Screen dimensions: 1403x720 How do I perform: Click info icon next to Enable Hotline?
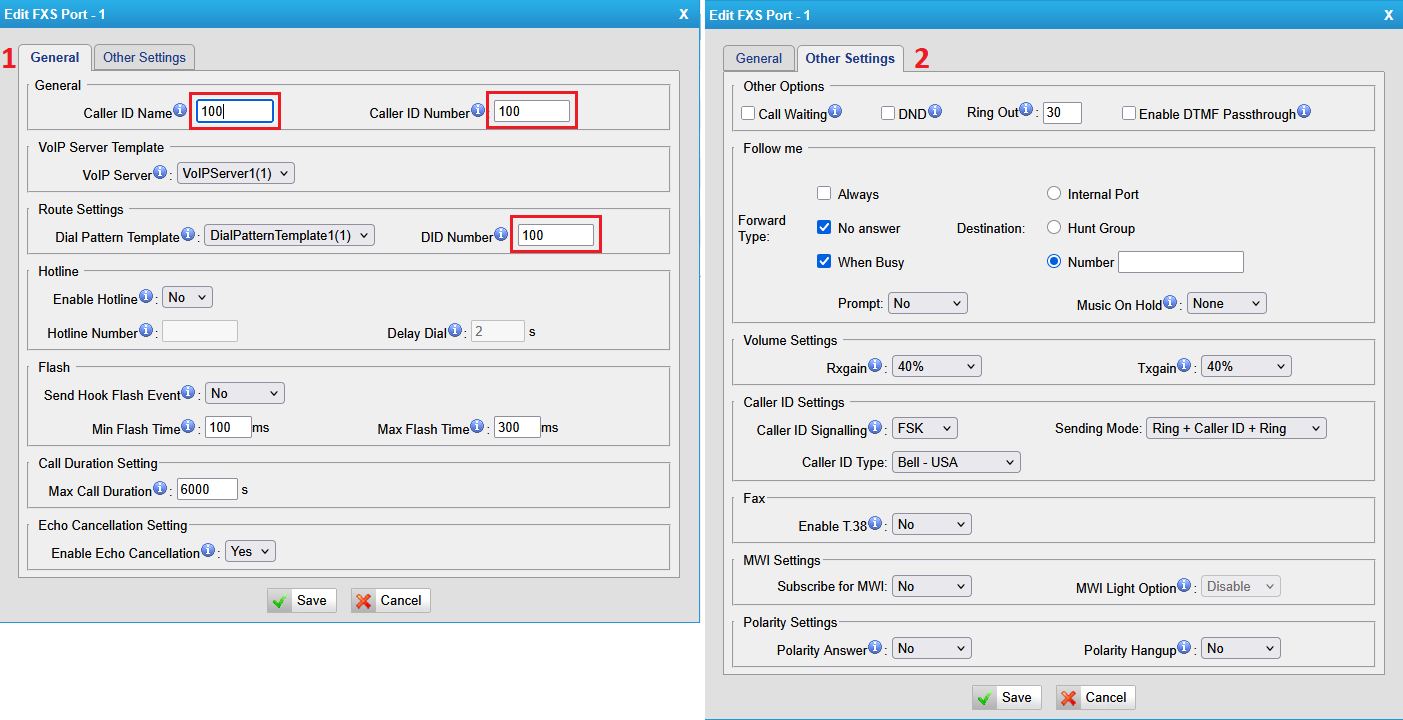point(146,297)
